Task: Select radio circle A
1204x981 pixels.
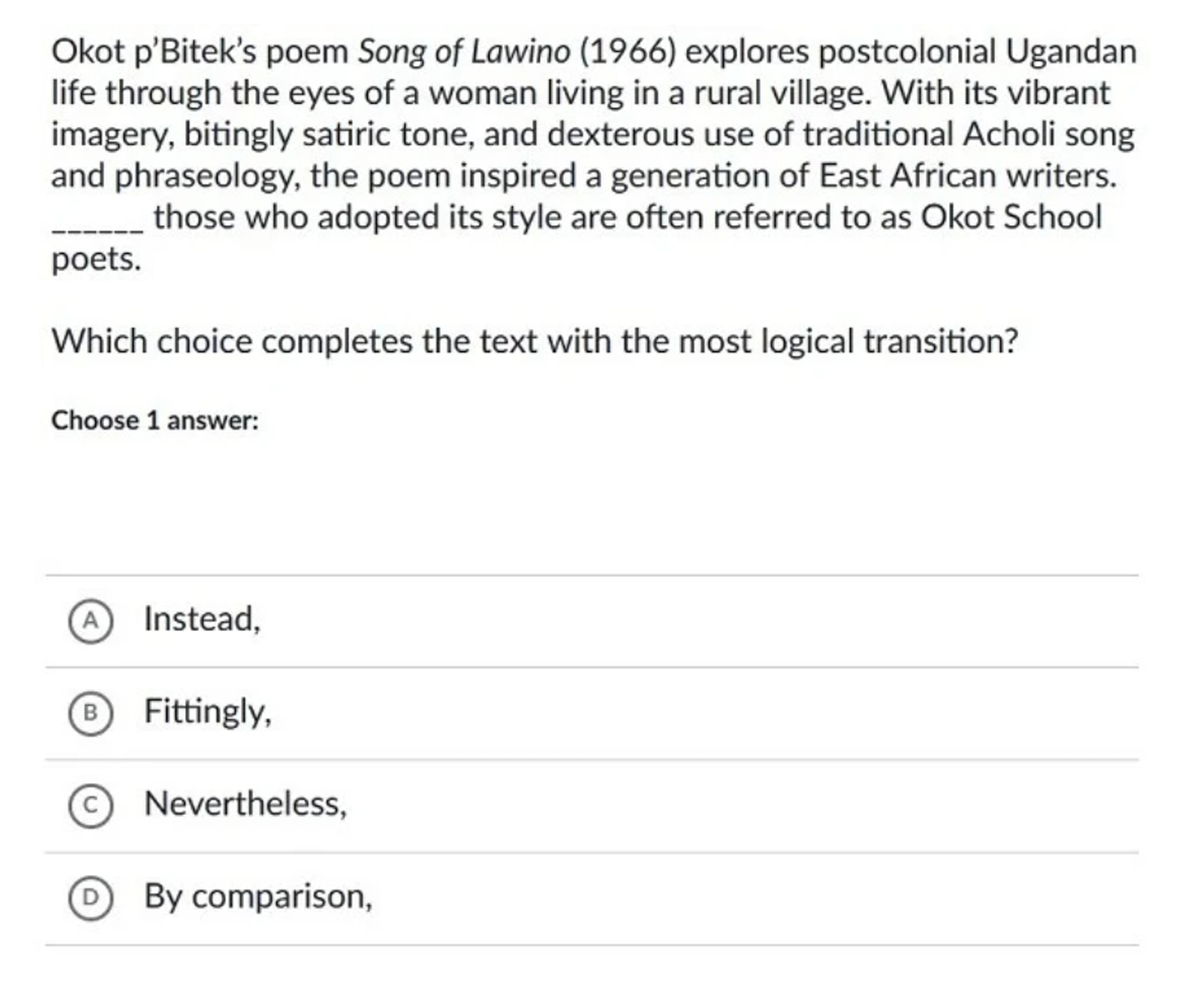Action: coord(90,621)
